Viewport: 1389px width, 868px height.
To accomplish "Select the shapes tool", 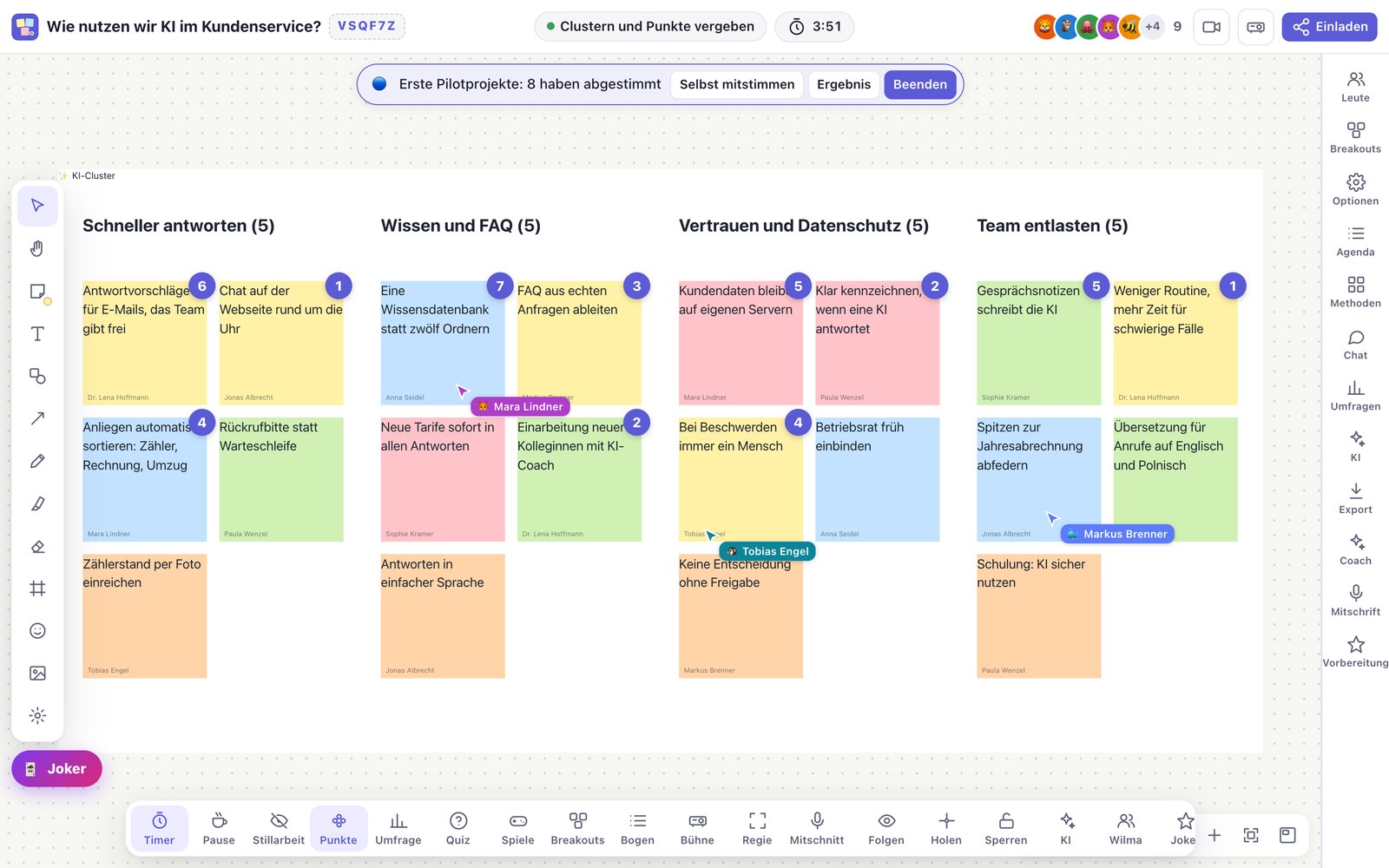I will click(x=37, y=377).
